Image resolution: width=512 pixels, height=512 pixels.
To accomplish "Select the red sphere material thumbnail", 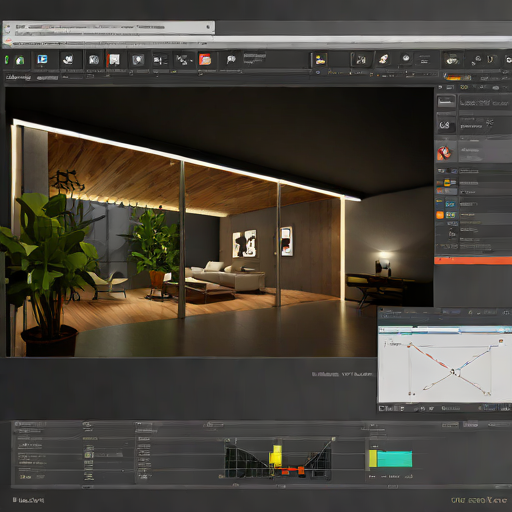I will 444,153.
